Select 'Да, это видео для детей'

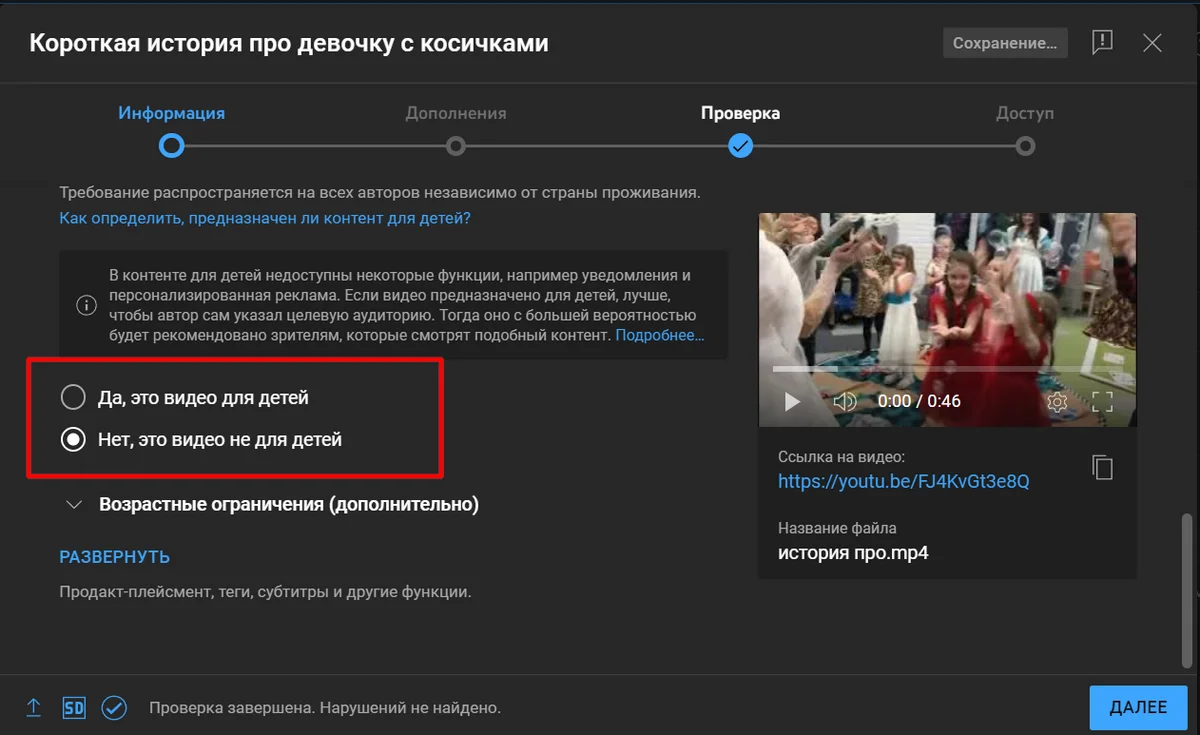coord(73,398)
